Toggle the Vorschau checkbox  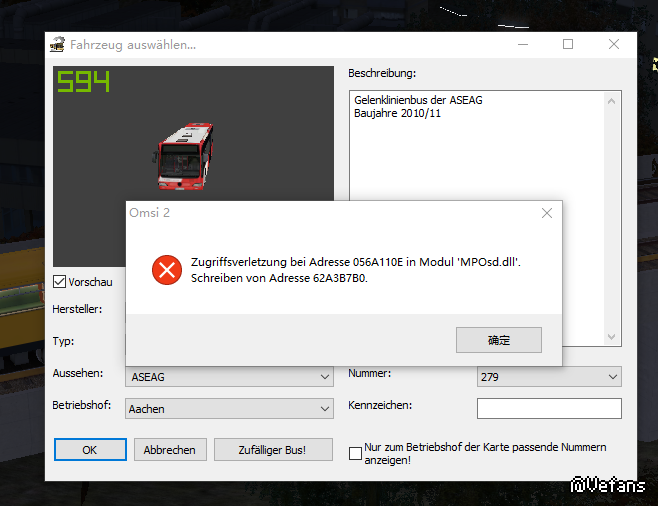(60, 282)
